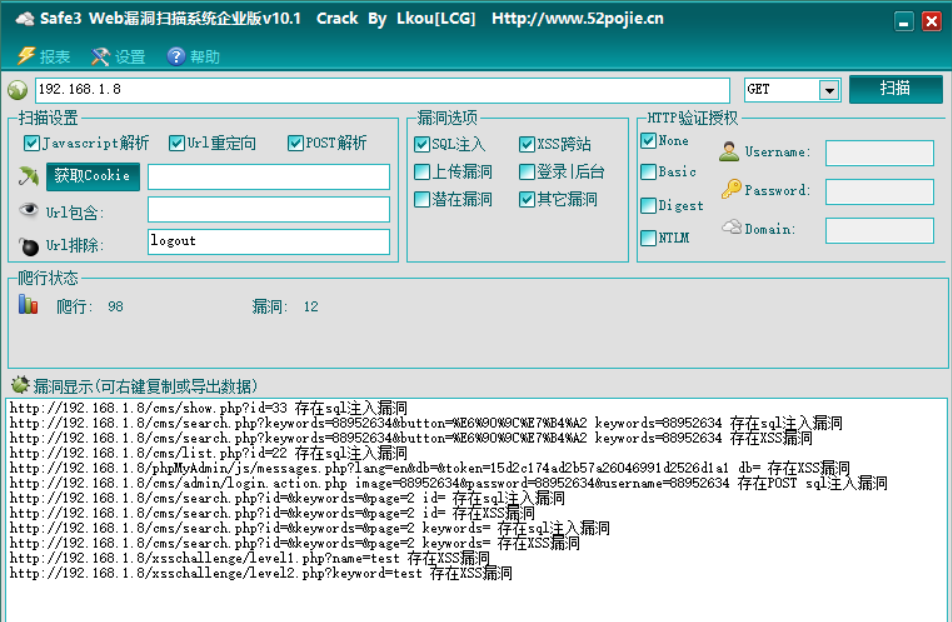Enable the 潜在漏洞 checkbox

pyautogui.click(x=422, y=199)
